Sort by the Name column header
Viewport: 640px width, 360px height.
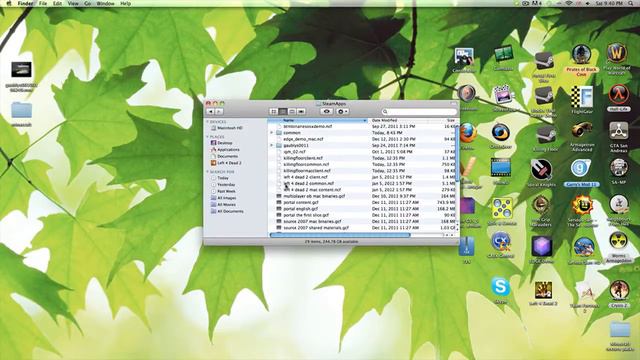pos(318,120)
